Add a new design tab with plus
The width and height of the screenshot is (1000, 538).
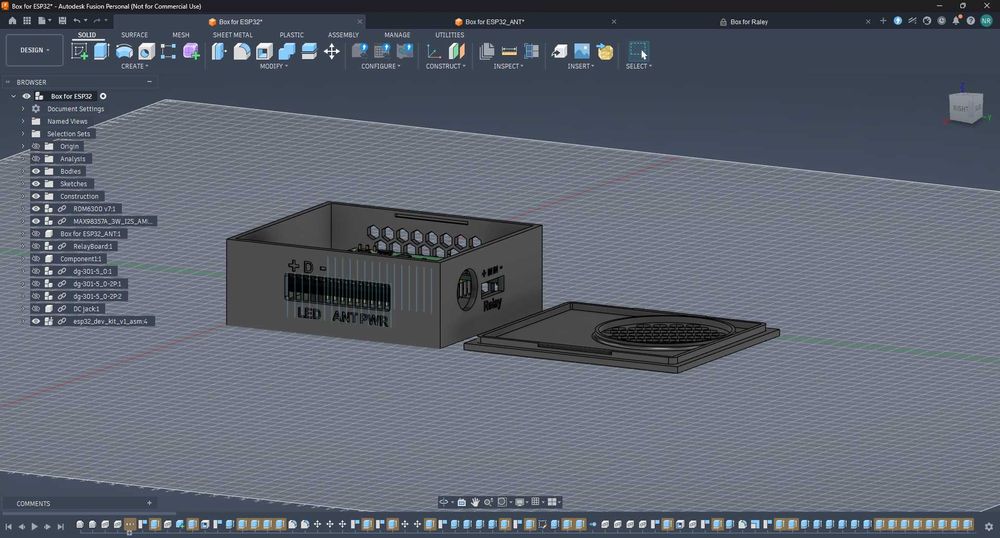point(883,21)
